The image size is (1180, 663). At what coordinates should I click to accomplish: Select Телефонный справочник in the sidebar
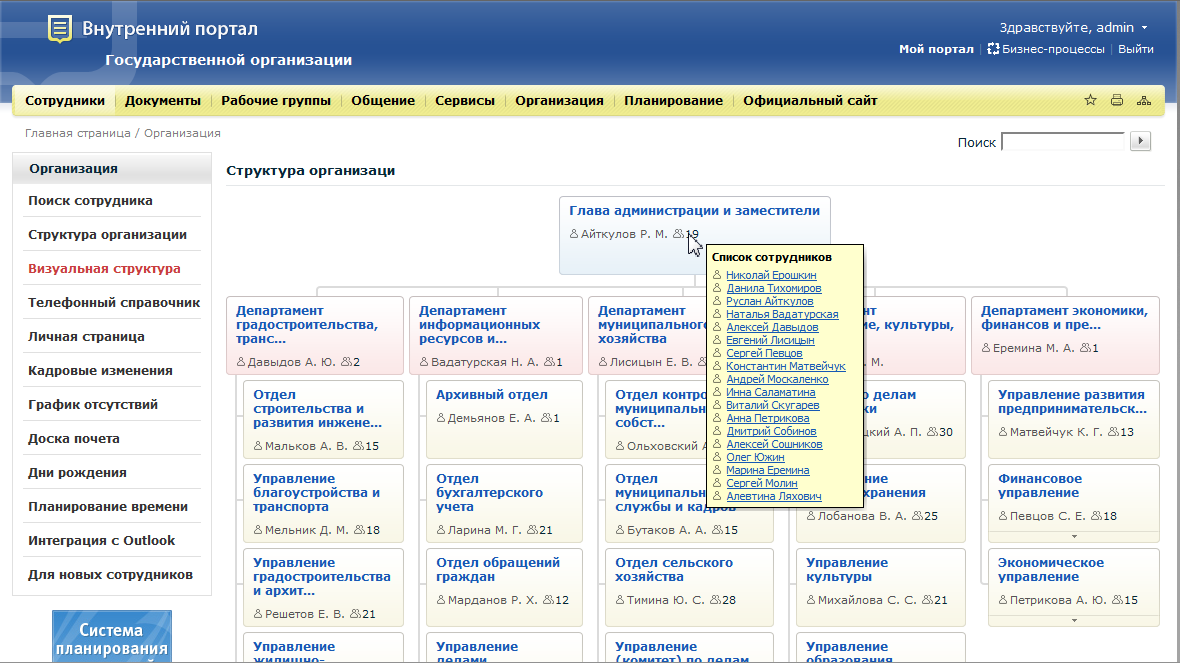point(114,302)
